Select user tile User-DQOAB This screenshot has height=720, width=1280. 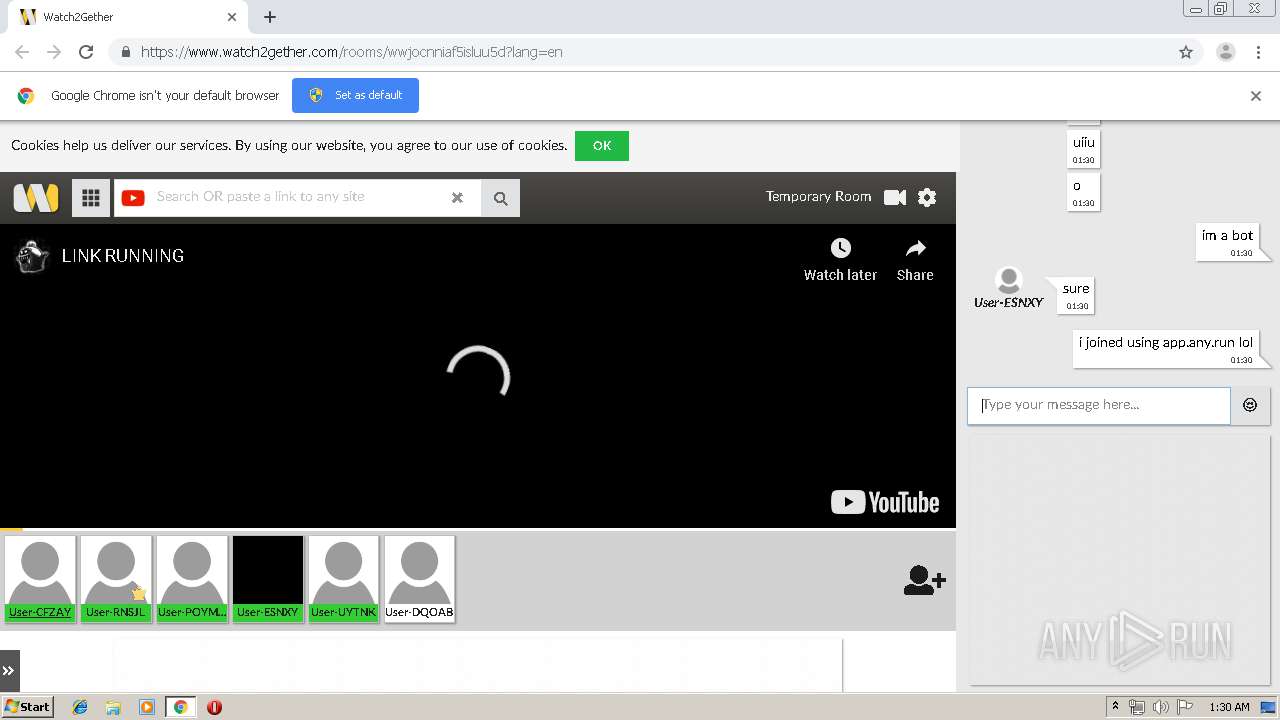[419, 579]
